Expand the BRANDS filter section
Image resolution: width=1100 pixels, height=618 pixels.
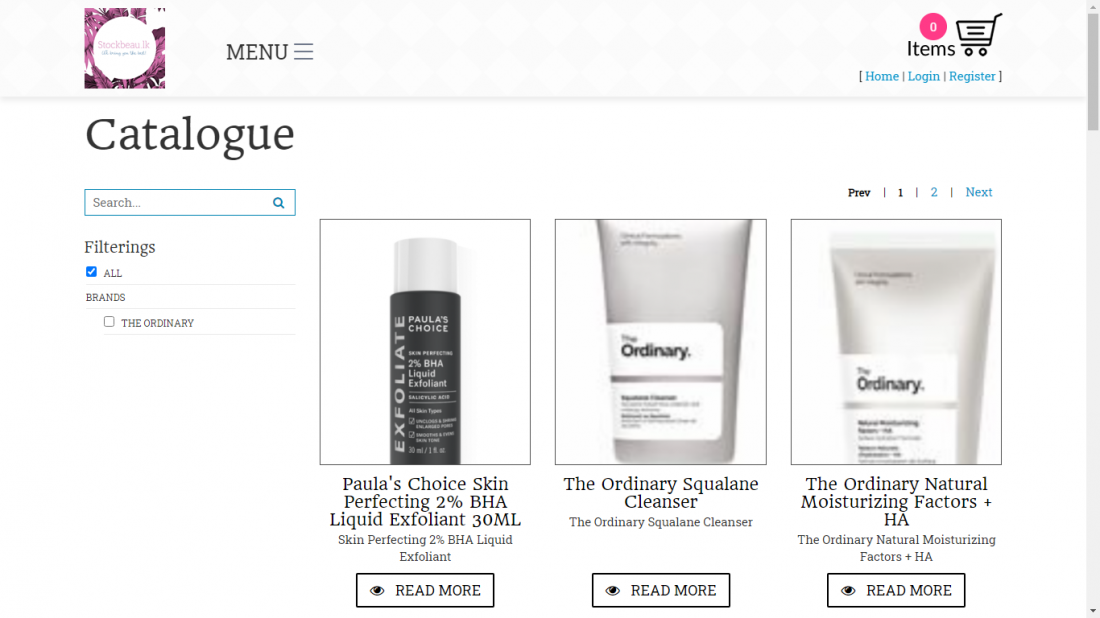coord(105,297)
